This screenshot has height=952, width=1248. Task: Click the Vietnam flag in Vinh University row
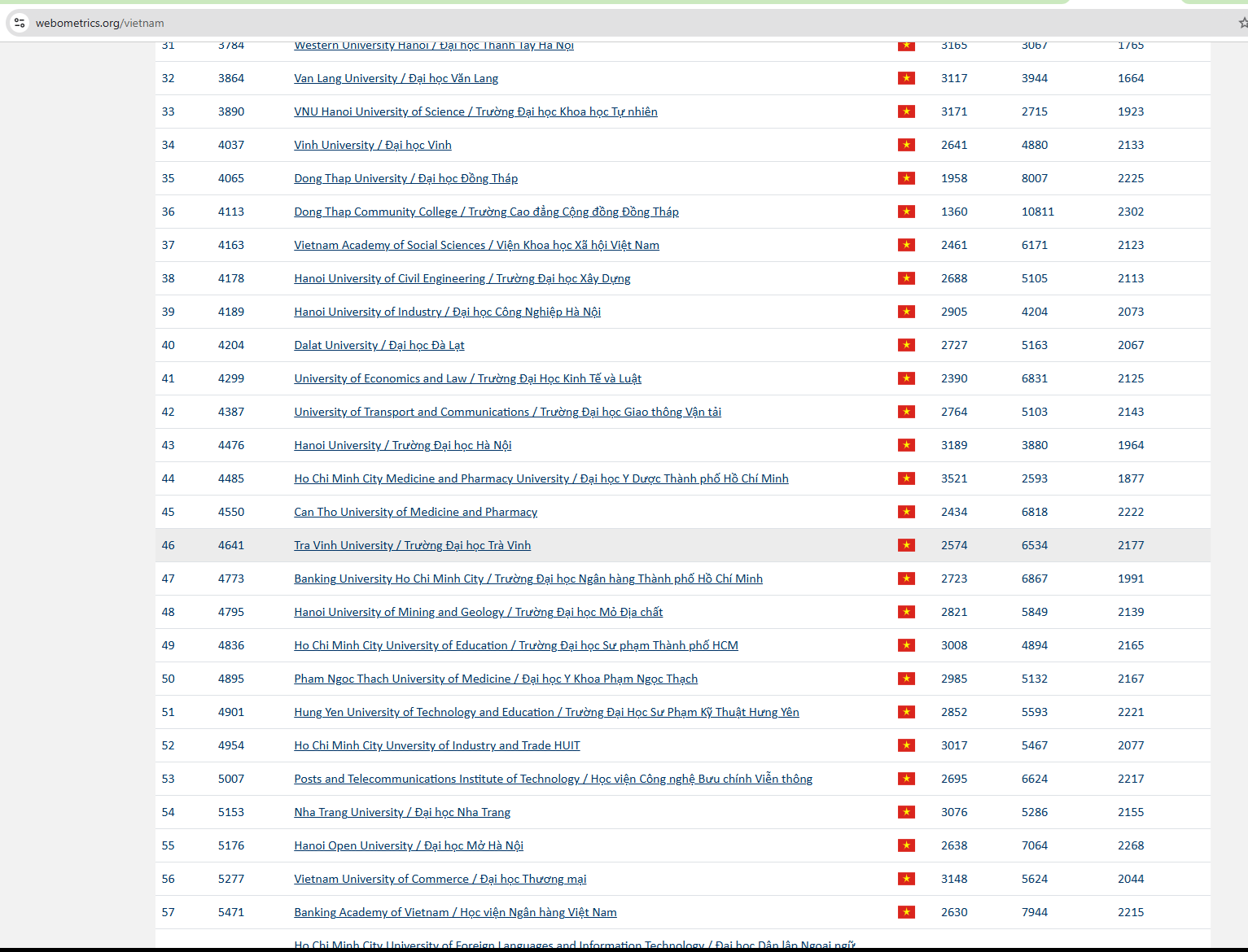point(906,145)
